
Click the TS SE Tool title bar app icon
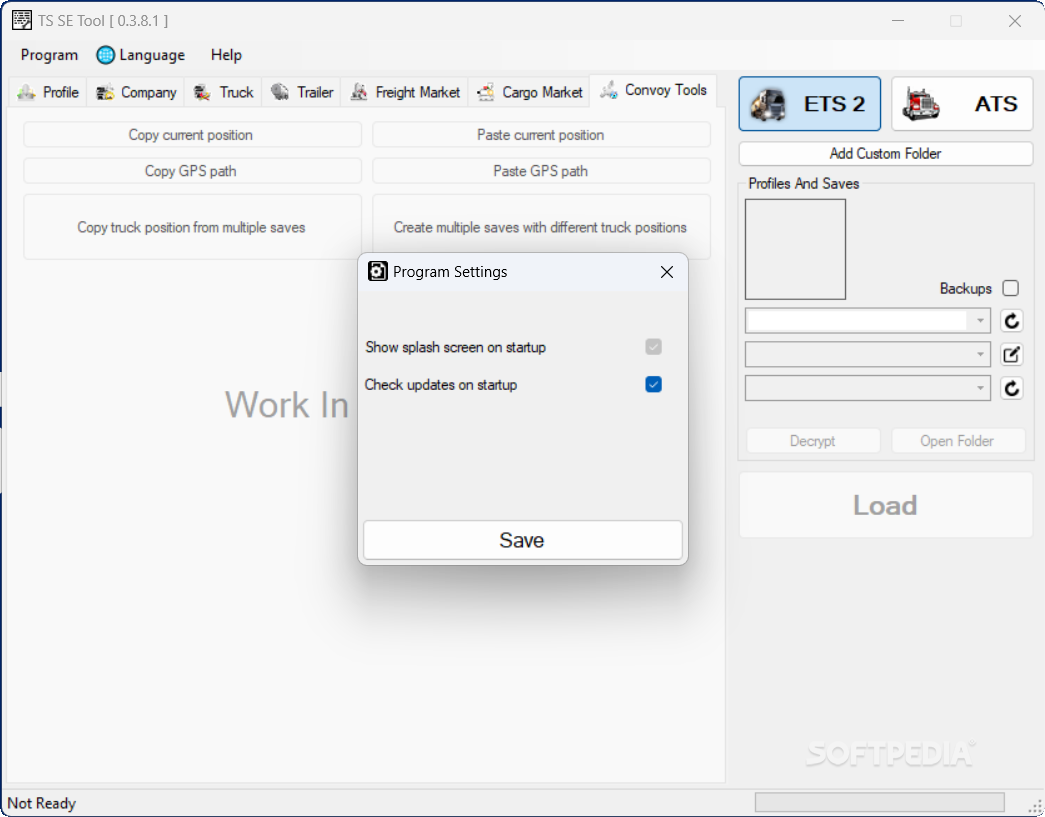click(21, 20)
